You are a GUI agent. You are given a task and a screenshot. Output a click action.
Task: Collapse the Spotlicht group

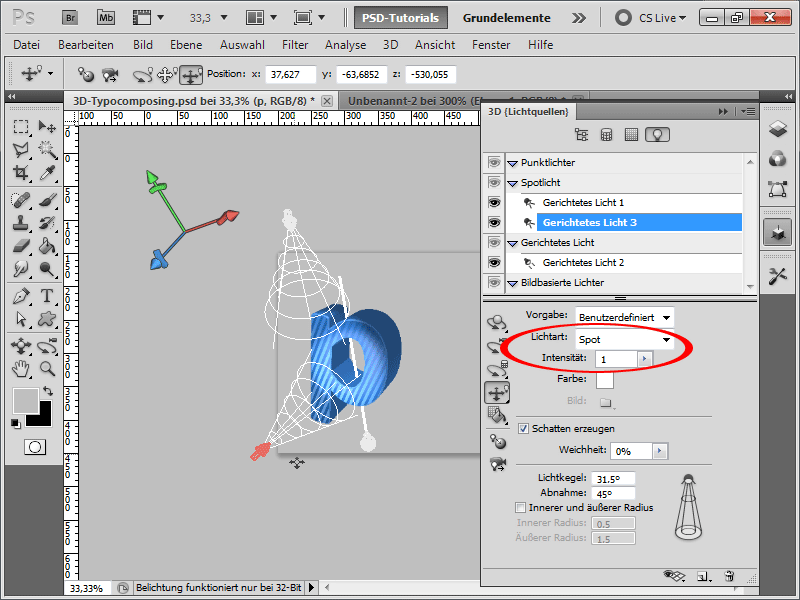[x=513, y=184]
